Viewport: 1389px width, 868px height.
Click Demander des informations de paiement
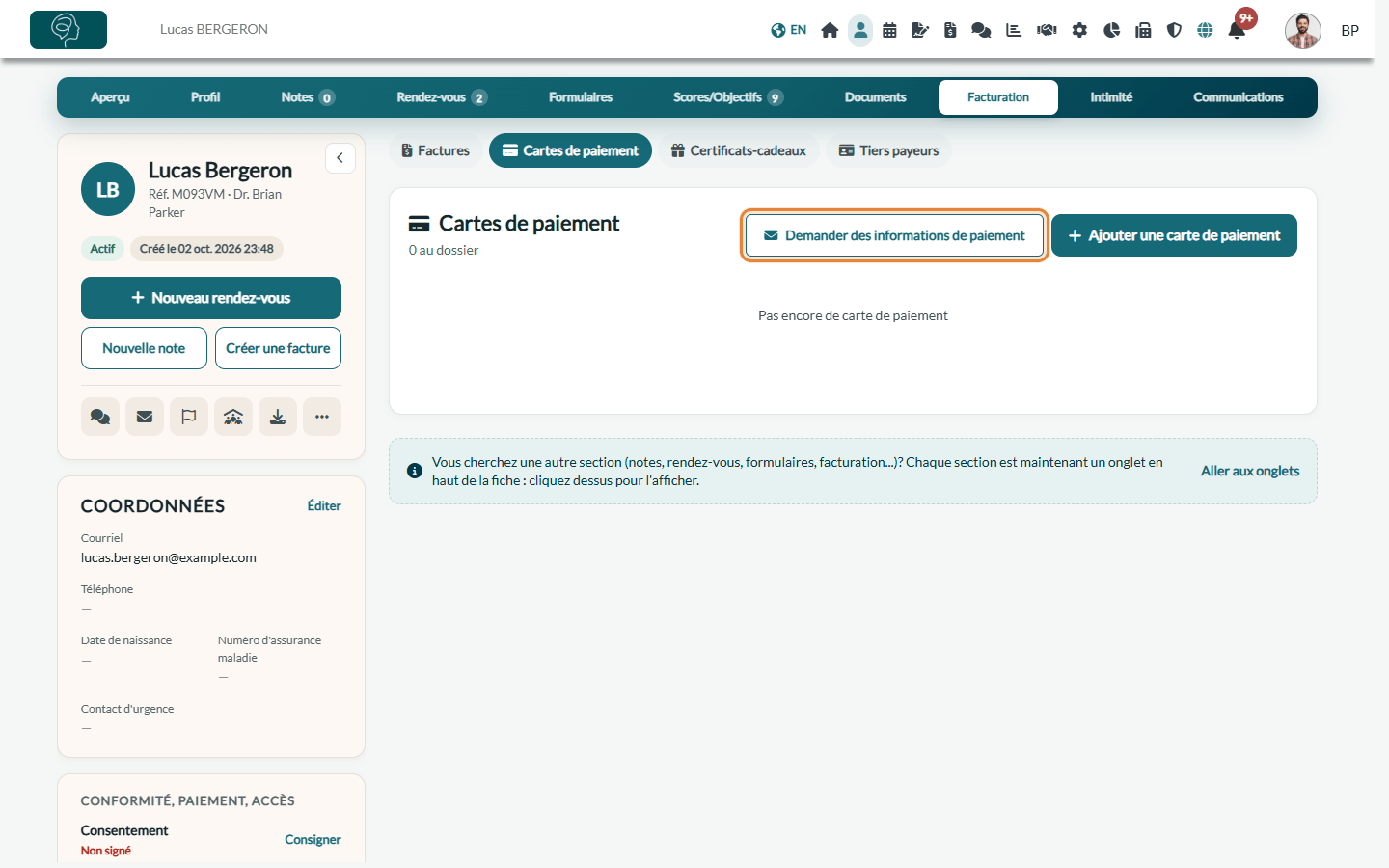[894, 235]
